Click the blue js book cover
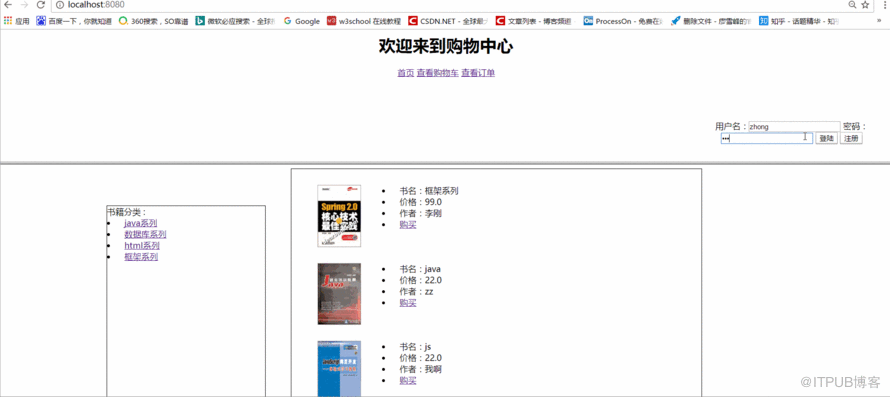This screenshot has width=890, height=397. coord(339,369)
